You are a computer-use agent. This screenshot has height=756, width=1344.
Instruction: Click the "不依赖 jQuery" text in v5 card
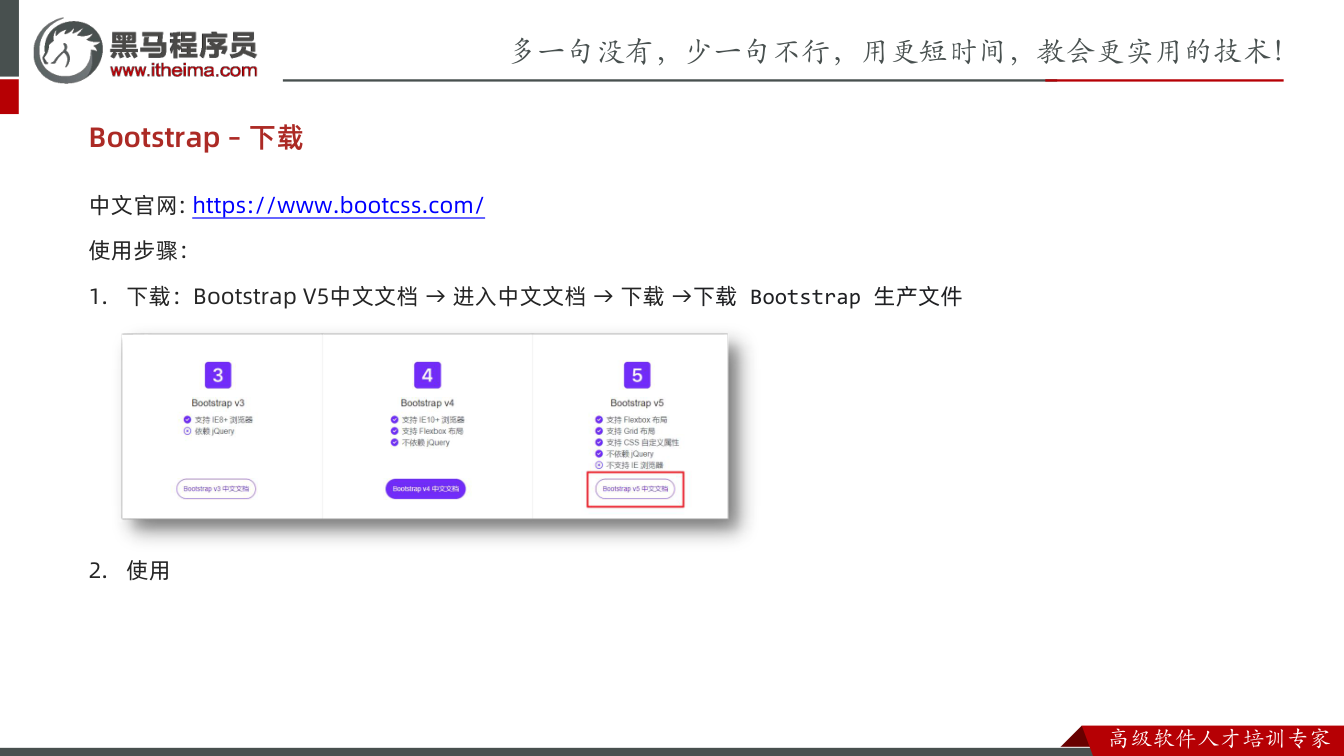(630, 454)
